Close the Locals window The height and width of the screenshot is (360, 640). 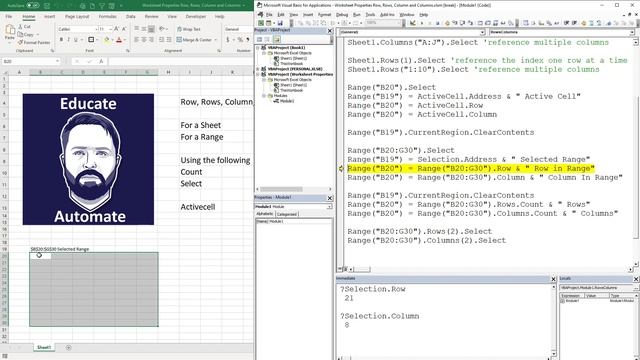tap(636, 279)
